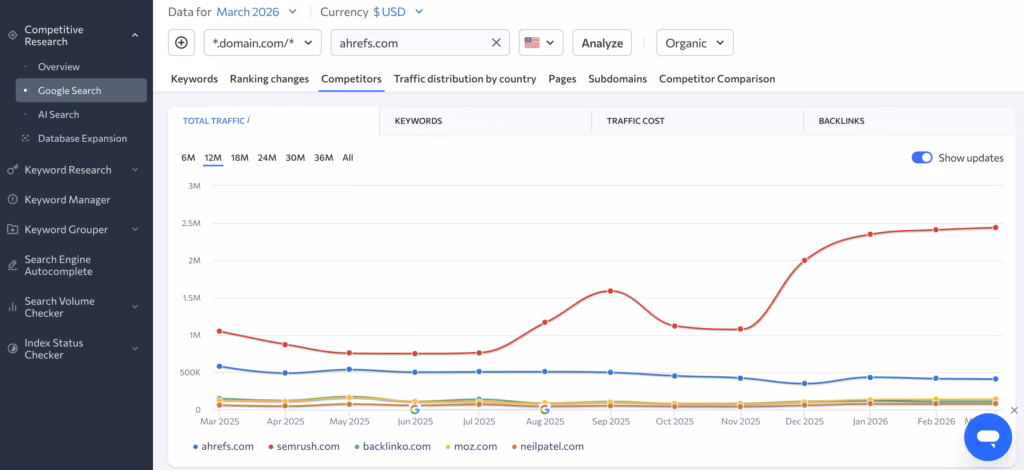This screenshot has height=470, width=1024.
Task: Set chart range to 24M
Action: (266, 157)
